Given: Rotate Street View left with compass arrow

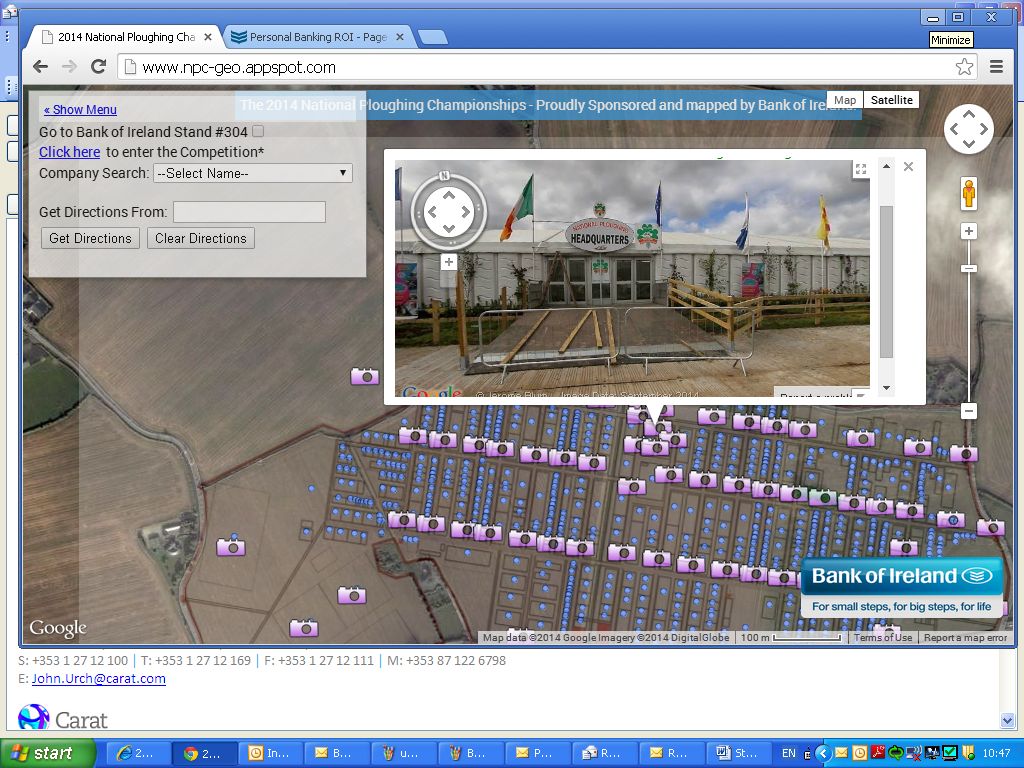Looking at the screenshot, I should click(432, 212).
